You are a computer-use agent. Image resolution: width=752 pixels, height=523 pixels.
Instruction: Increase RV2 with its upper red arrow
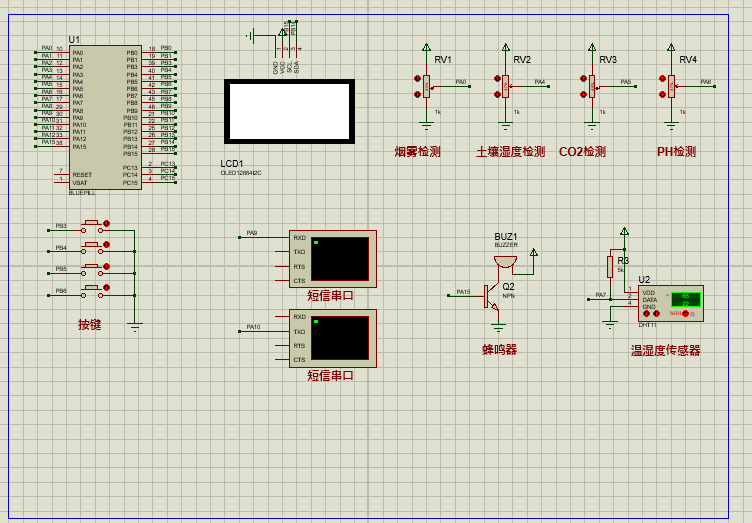(x=497, y=79)
